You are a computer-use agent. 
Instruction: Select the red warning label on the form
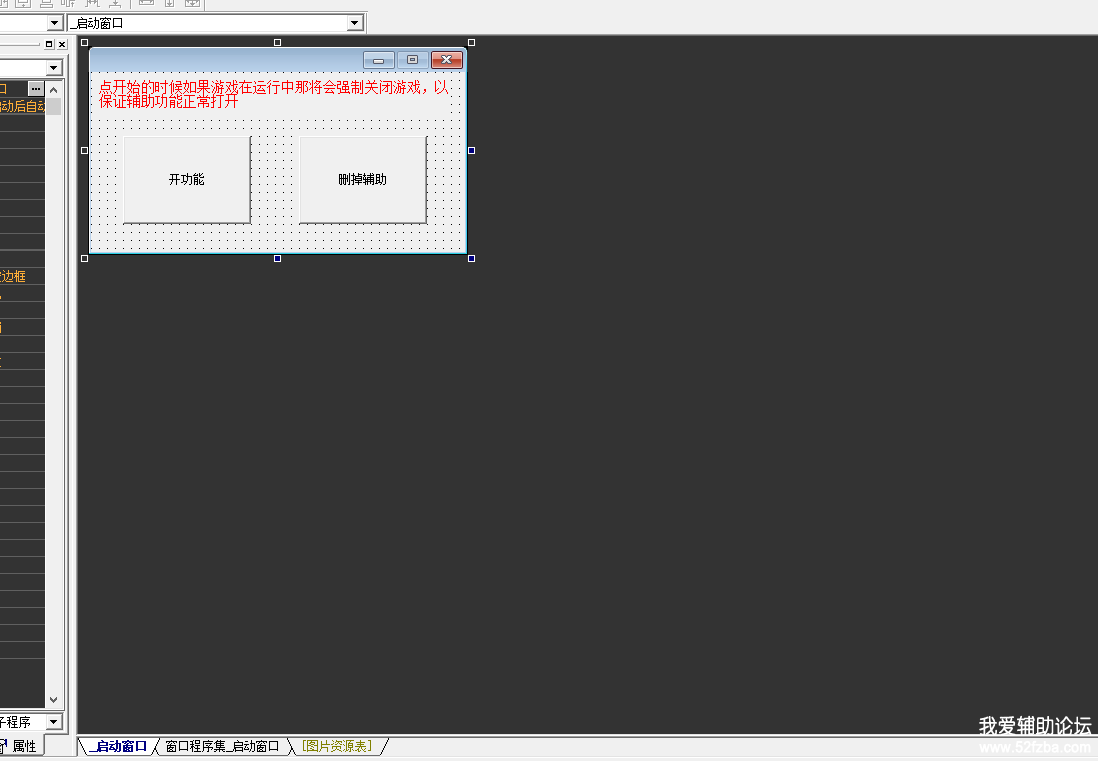pyautogui.click(x=274, y=94)
